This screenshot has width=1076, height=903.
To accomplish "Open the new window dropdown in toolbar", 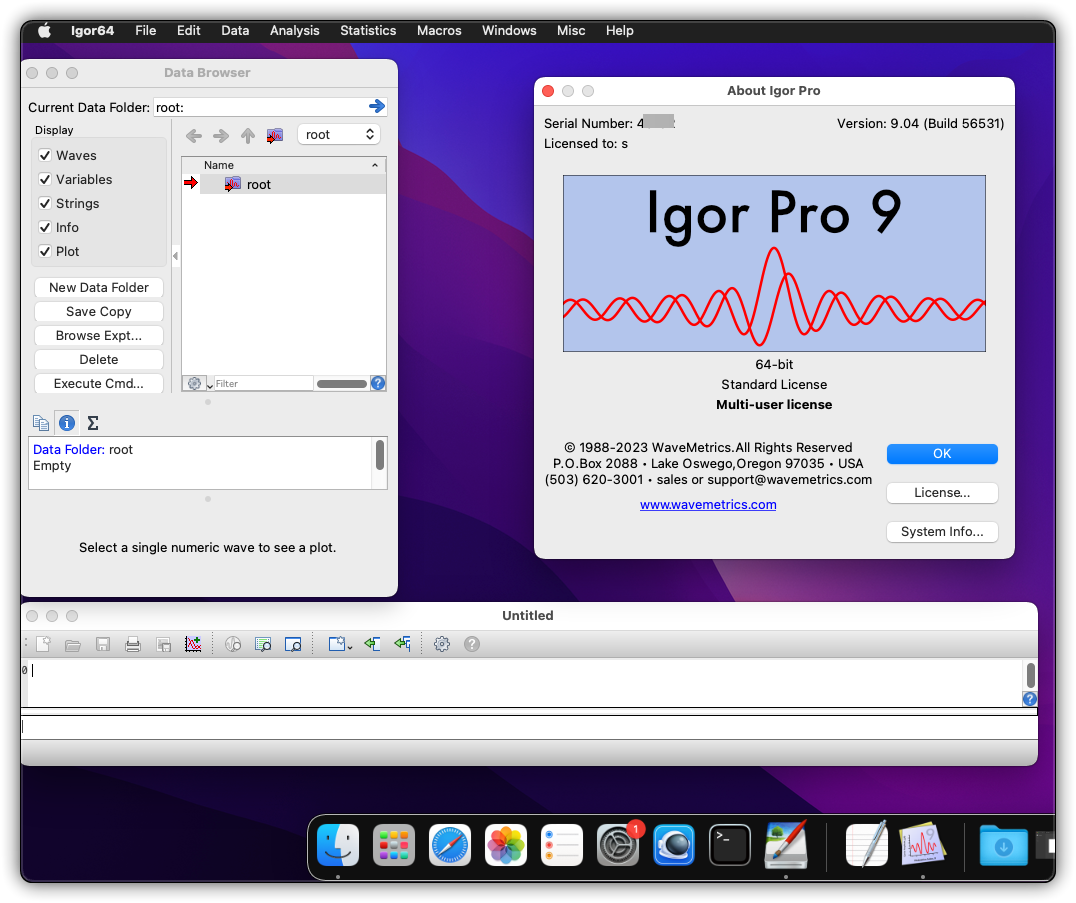I will pyautogui.click(x=340, y=644).
